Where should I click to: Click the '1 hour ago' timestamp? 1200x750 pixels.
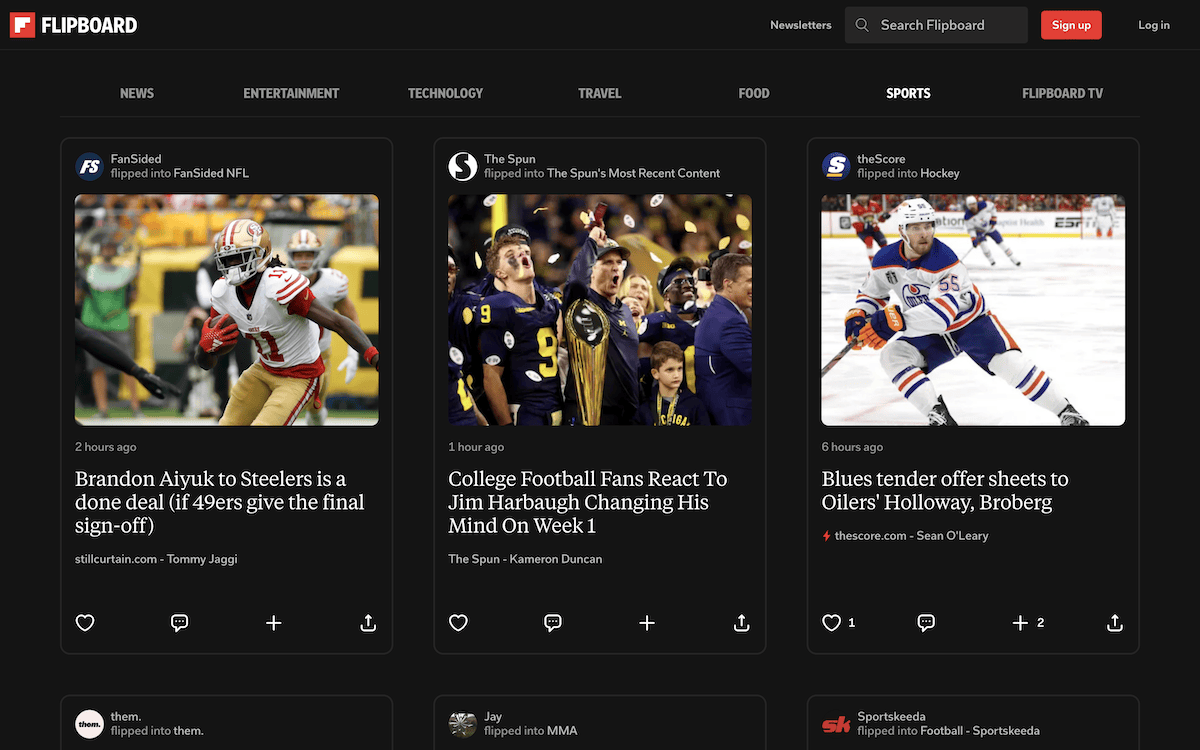476,447
